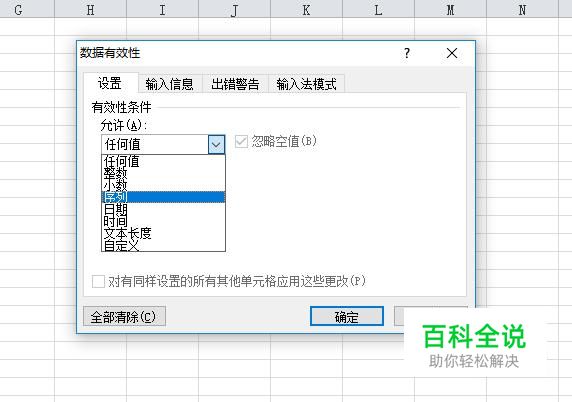Toggle 对有同样设置的所有其他单元格应用这些更改 checkbox
The height and width of the screenshot is (402, 572).
(98, 281)
